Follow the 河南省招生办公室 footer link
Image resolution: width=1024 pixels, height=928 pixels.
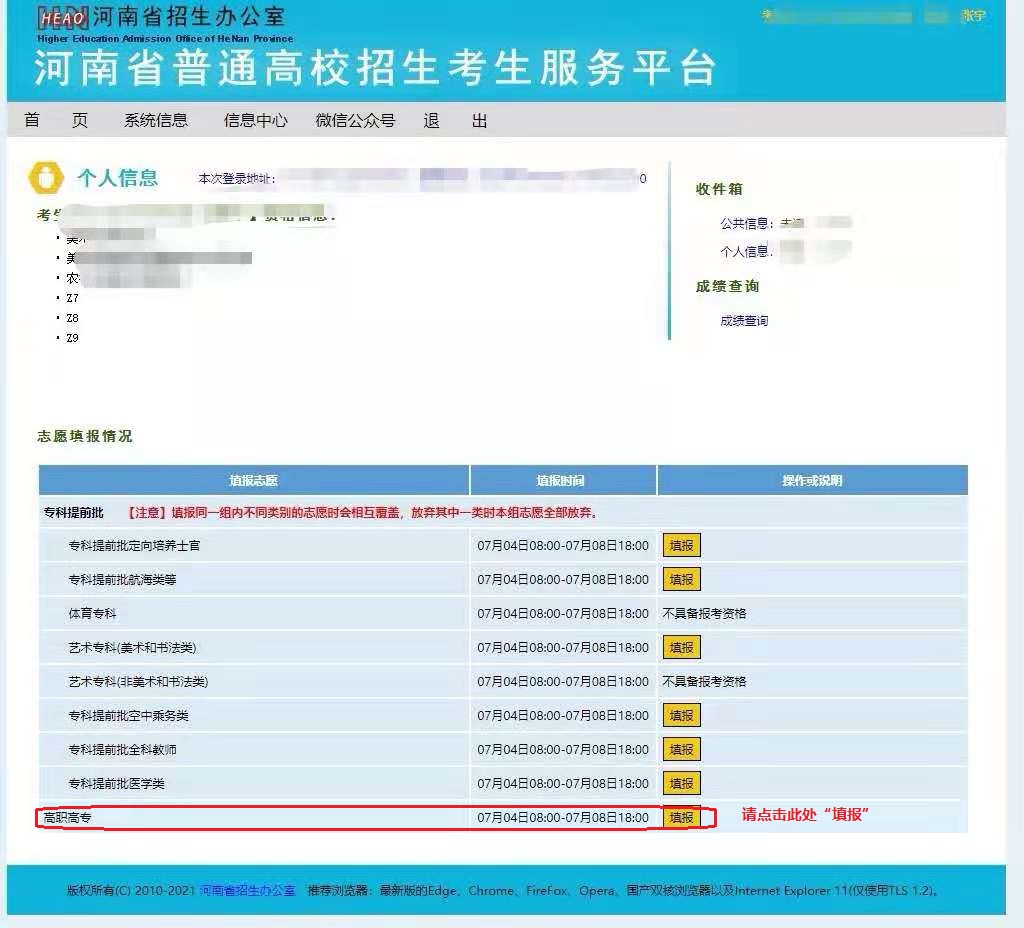click(247, 890)
